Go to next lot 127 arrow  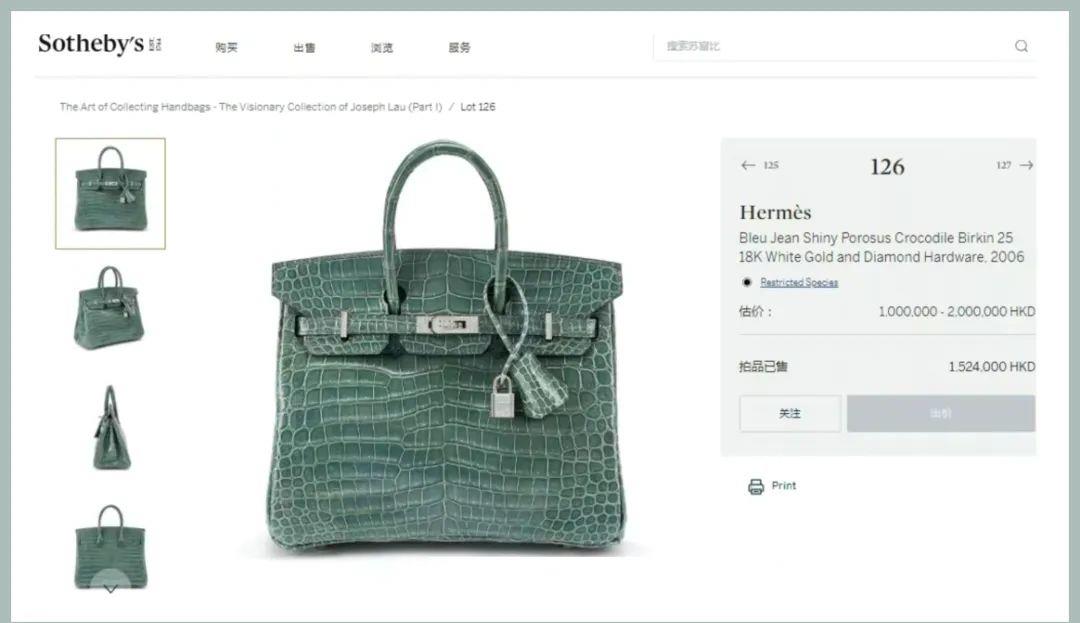pos(1026,165)
